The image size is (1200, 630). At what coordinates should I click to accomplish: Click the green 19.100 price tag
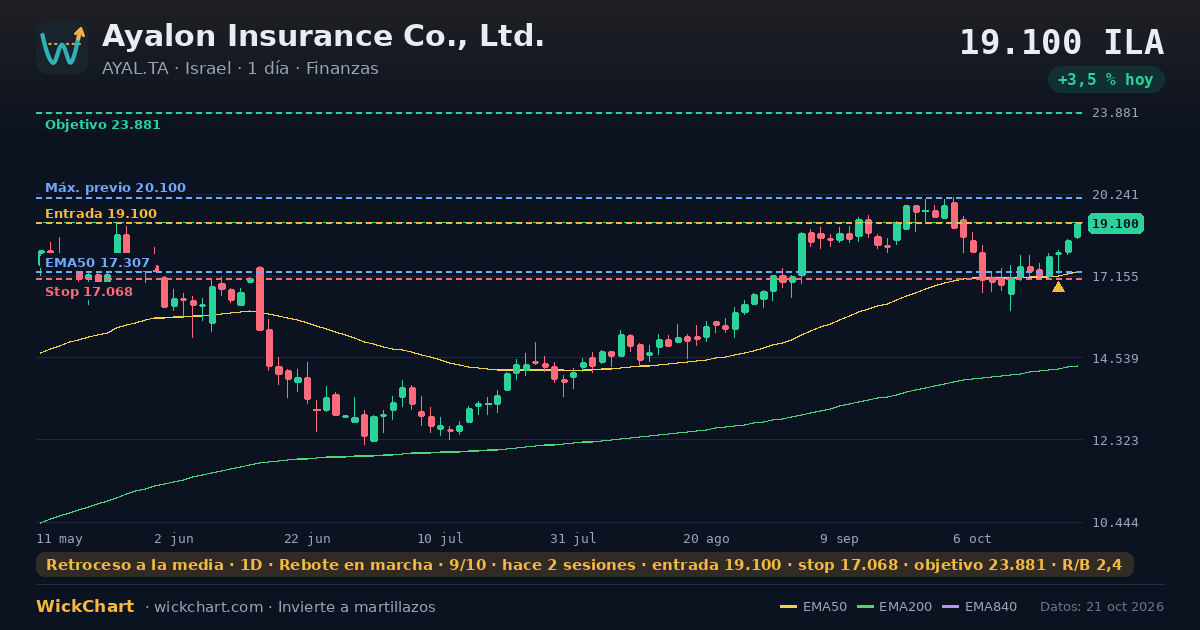(1115, 224)
